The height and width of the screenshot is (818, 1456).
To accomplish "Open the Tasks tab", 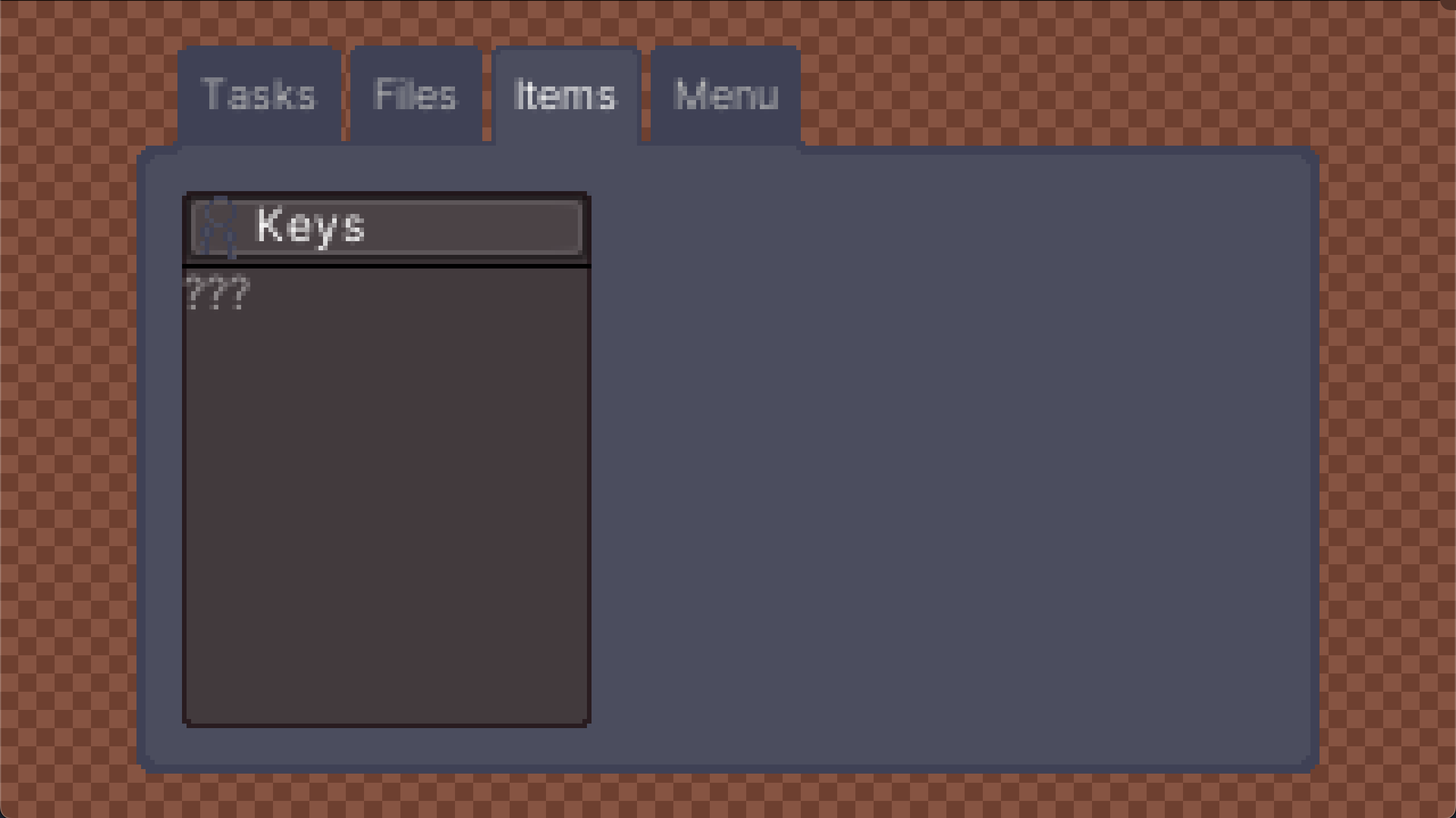I will (259, 94).
